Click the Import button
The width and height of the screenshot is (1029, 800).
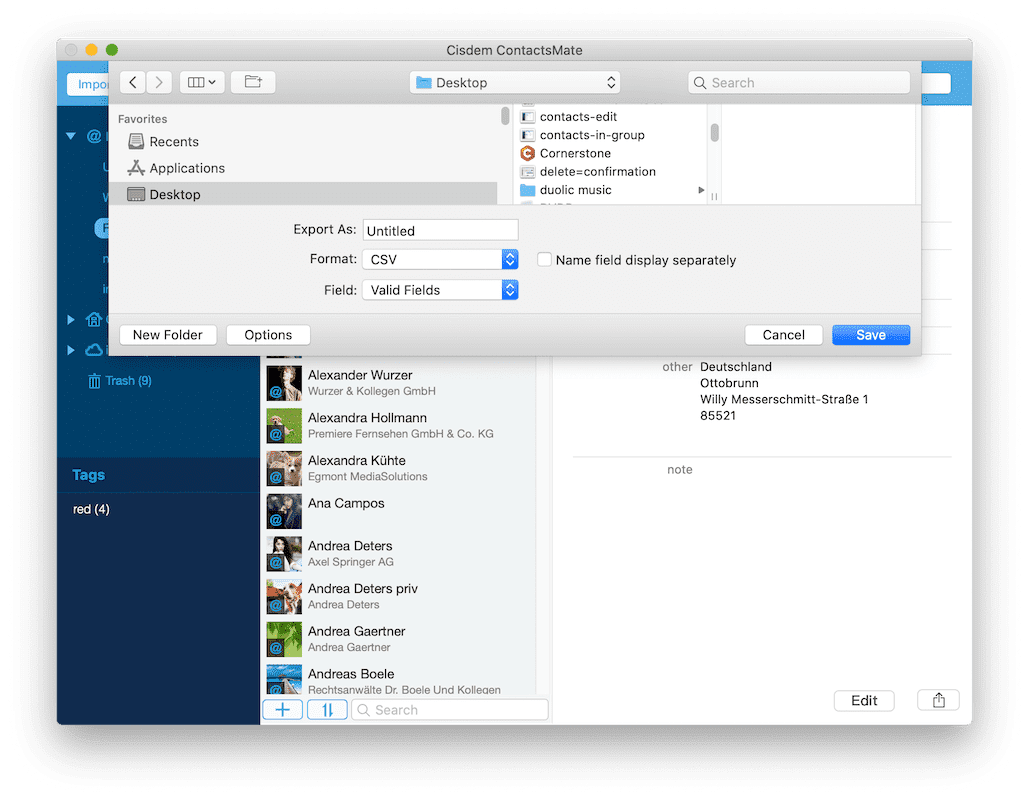[x=89, y=84]
